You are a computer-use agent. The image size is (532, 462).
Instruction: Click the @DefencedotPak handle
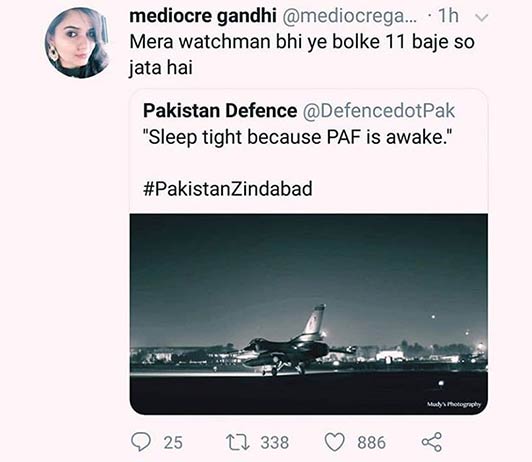(x=379, y=111)
